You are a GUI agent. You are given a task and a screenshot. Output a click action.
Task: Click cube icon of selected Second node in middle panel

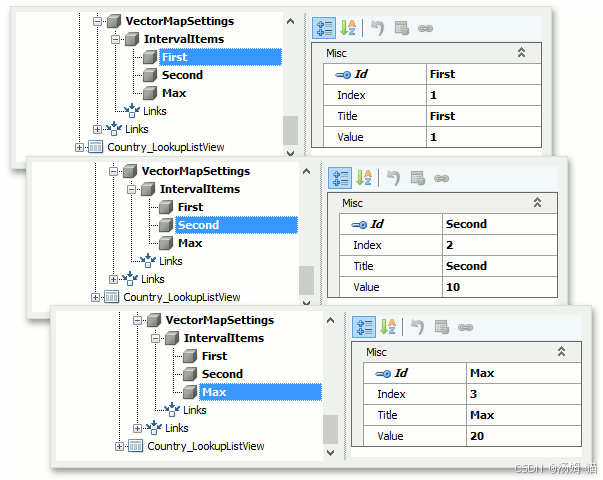[x=166, y=225]
